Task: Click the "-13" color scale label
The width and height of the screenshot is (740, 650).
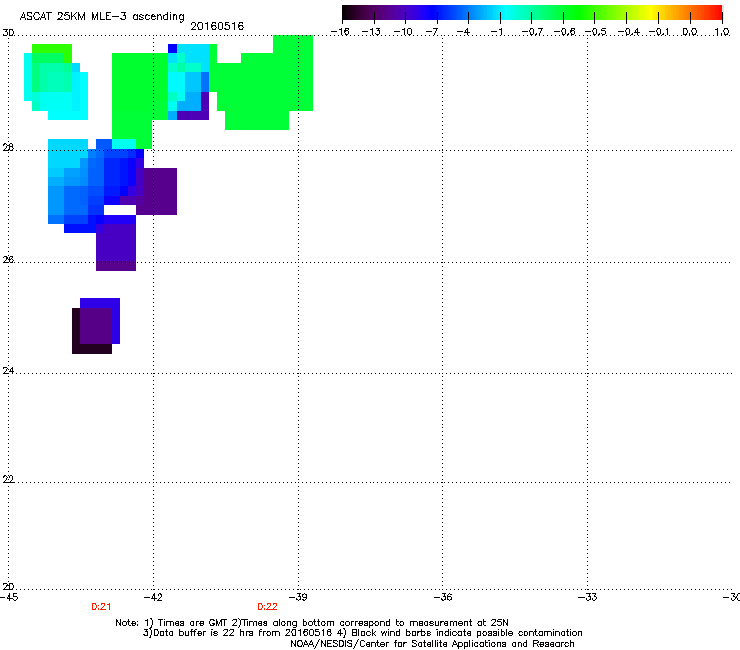Action: (x=371, y=32)
